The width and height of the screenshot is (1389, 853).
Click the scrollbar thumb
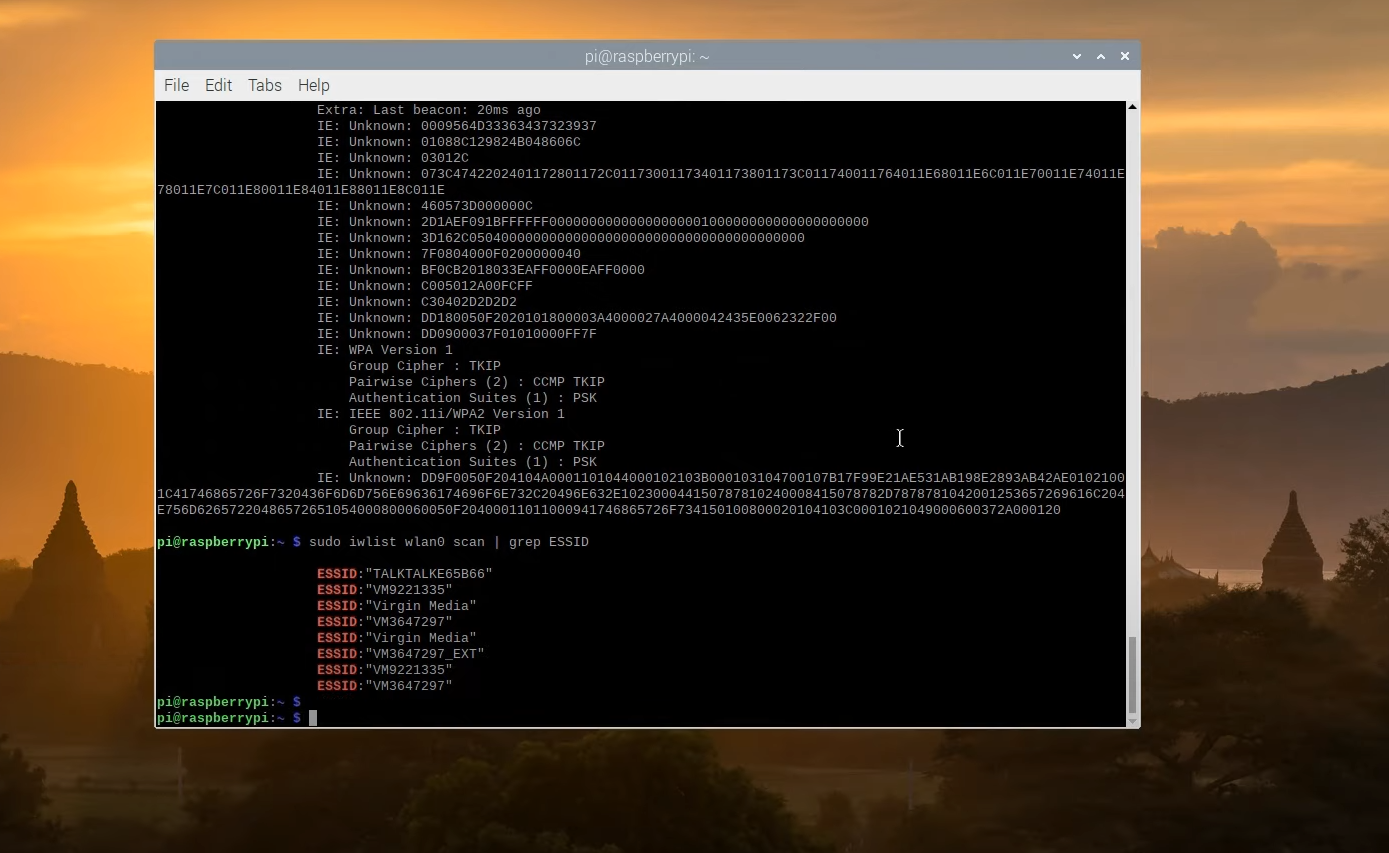coord(1131,677)
